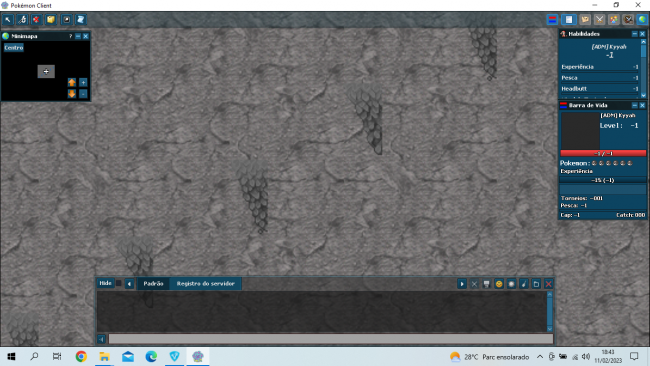Click the arrow cursor icon in top-left toolbar
Viewport: 650px width, 366px height.
pos(8,19)
